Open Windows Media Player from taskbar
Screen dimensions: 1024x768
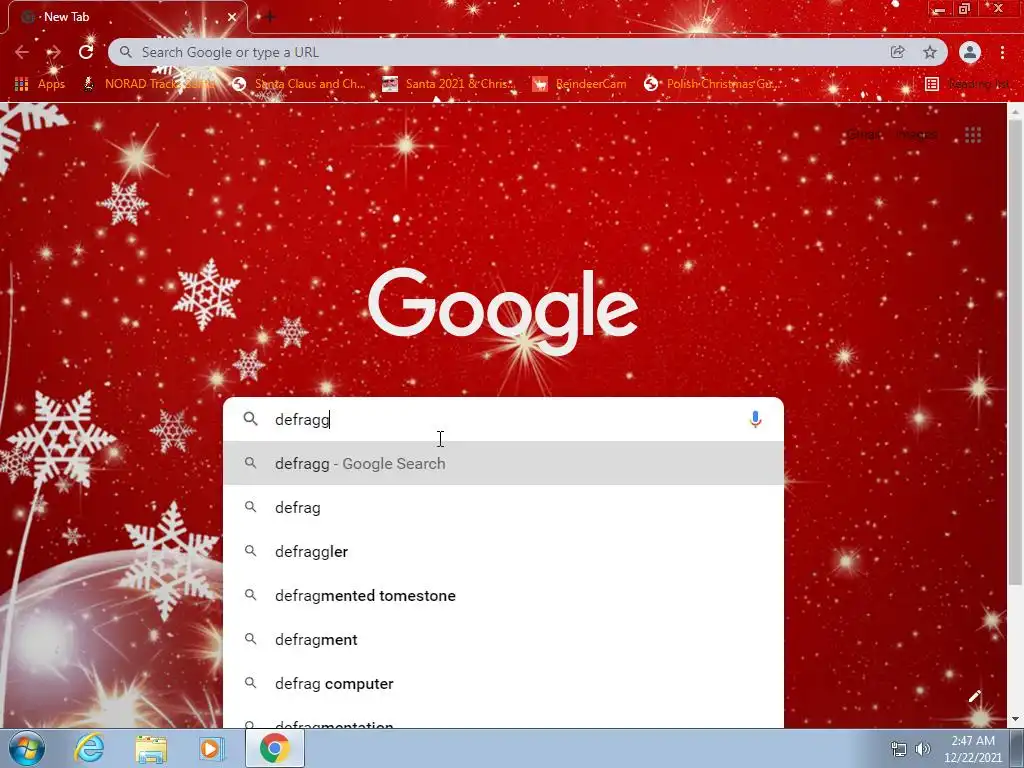pos(212,748)
